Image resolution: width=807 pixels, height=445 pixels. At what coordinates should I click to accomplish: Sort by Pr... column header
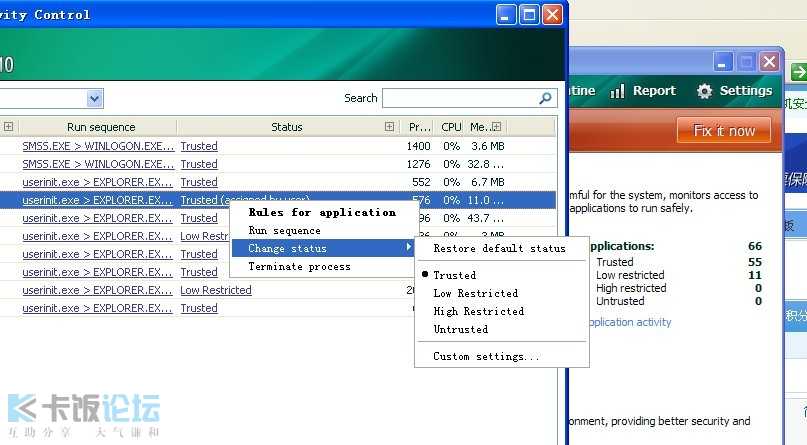(419, 127)
